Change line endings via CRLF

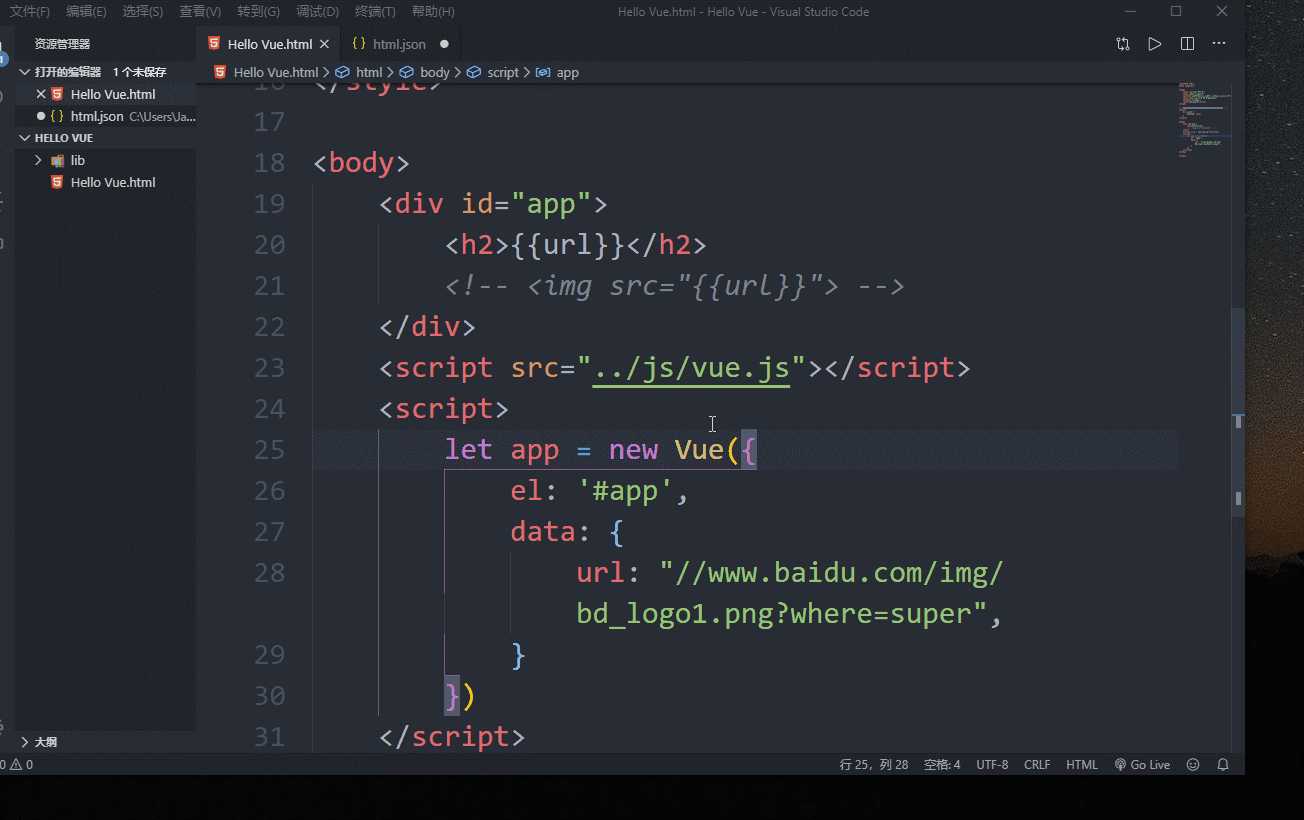1037,764
